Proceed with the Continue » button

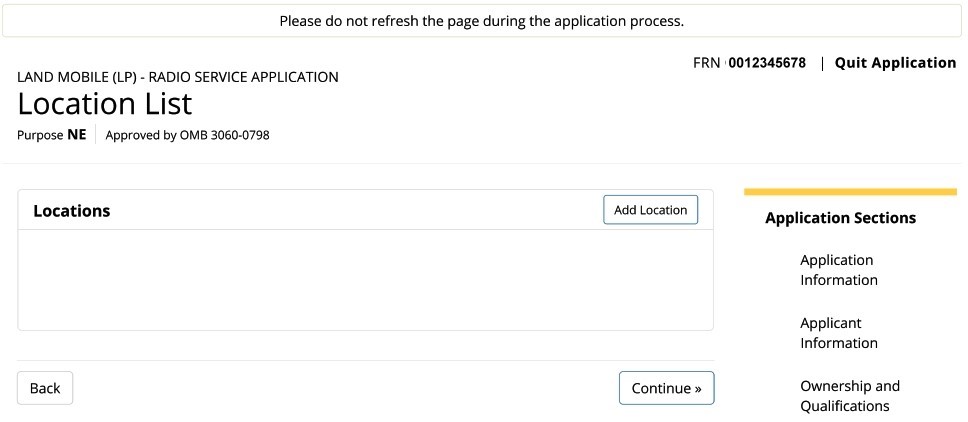pyautogui.click(x=666, y=388)
